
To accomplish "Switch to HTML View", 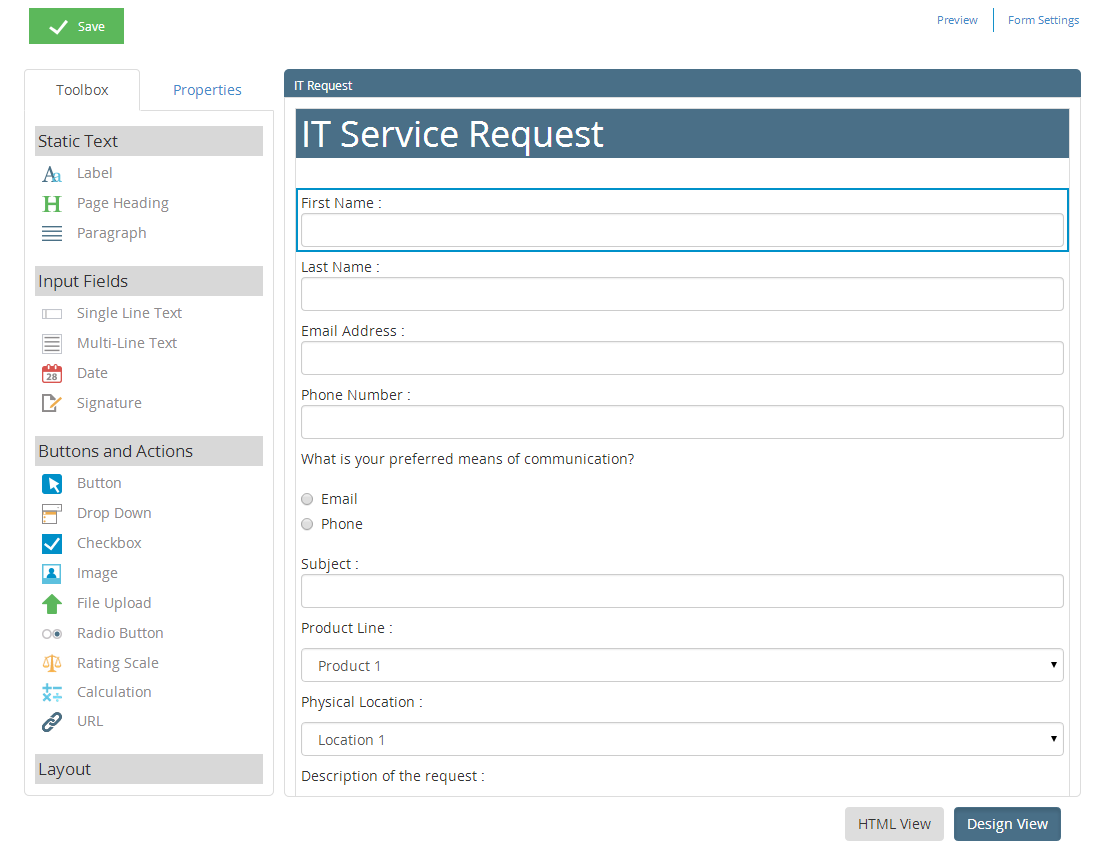I will pos(894,824).
